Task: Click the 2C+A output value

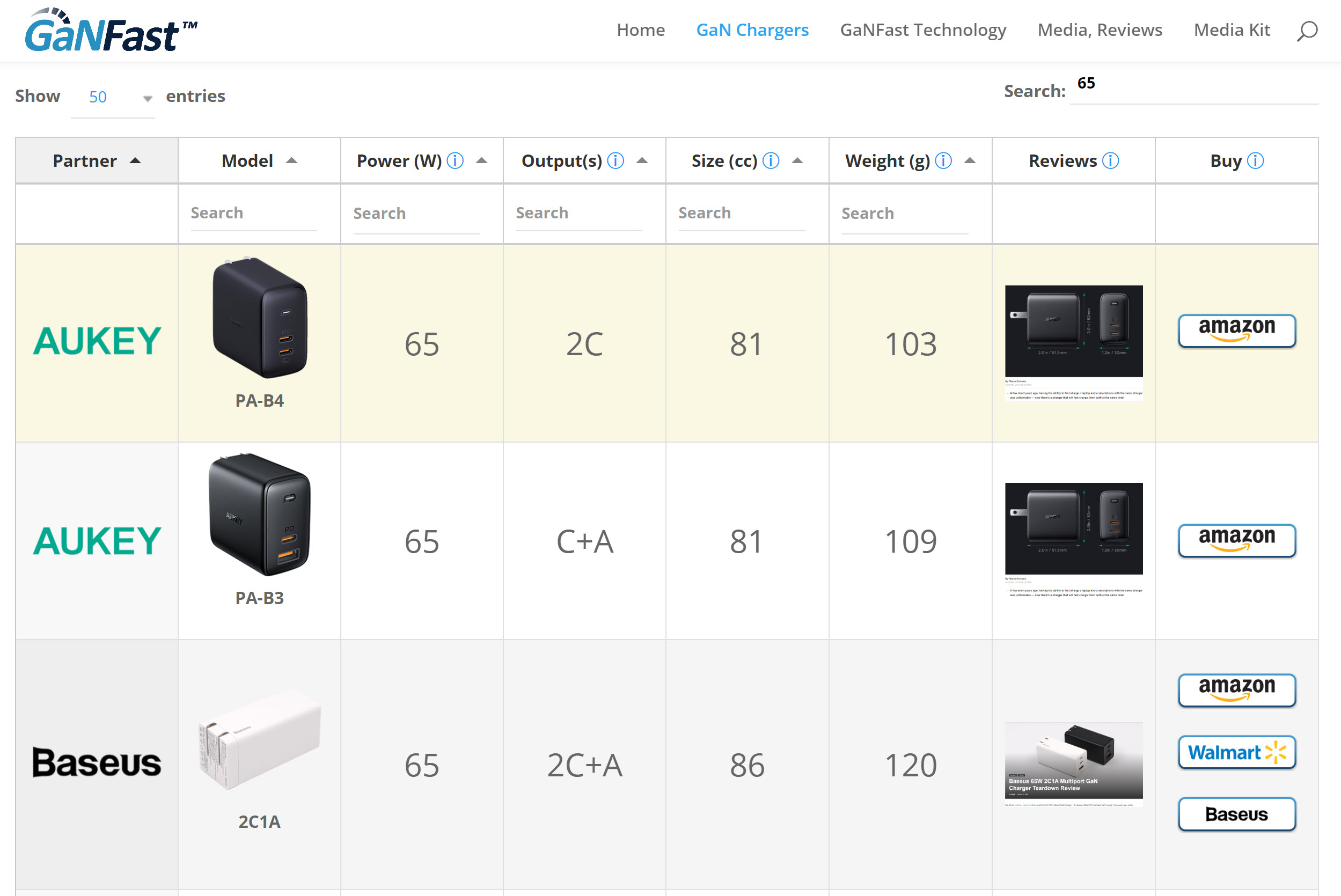Action: point(584,765)
